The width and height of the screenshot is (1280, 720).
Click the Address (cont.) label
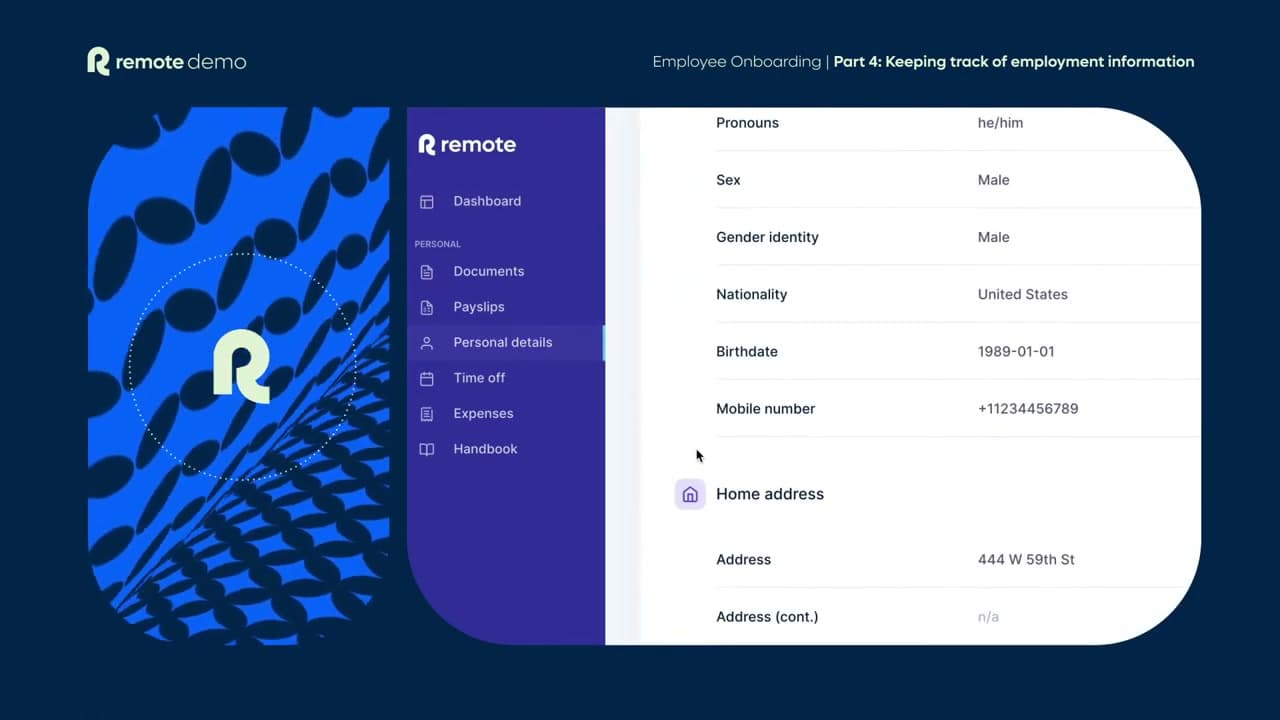[x=767, y=616]
